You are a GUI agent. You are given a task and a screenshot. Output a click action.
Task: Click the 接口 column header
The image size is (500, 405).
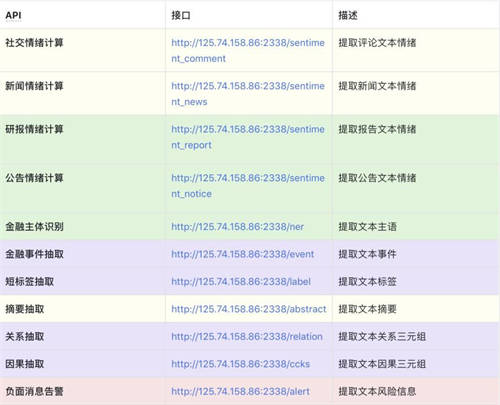tap(181, 15)
